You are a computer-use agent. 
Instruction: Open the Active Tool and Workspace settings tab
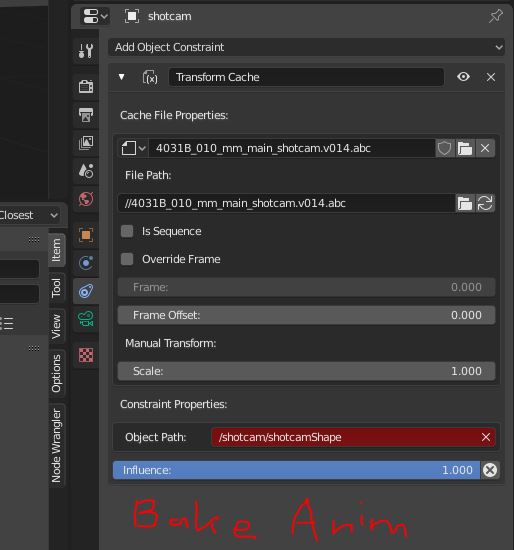pos(86,51)
